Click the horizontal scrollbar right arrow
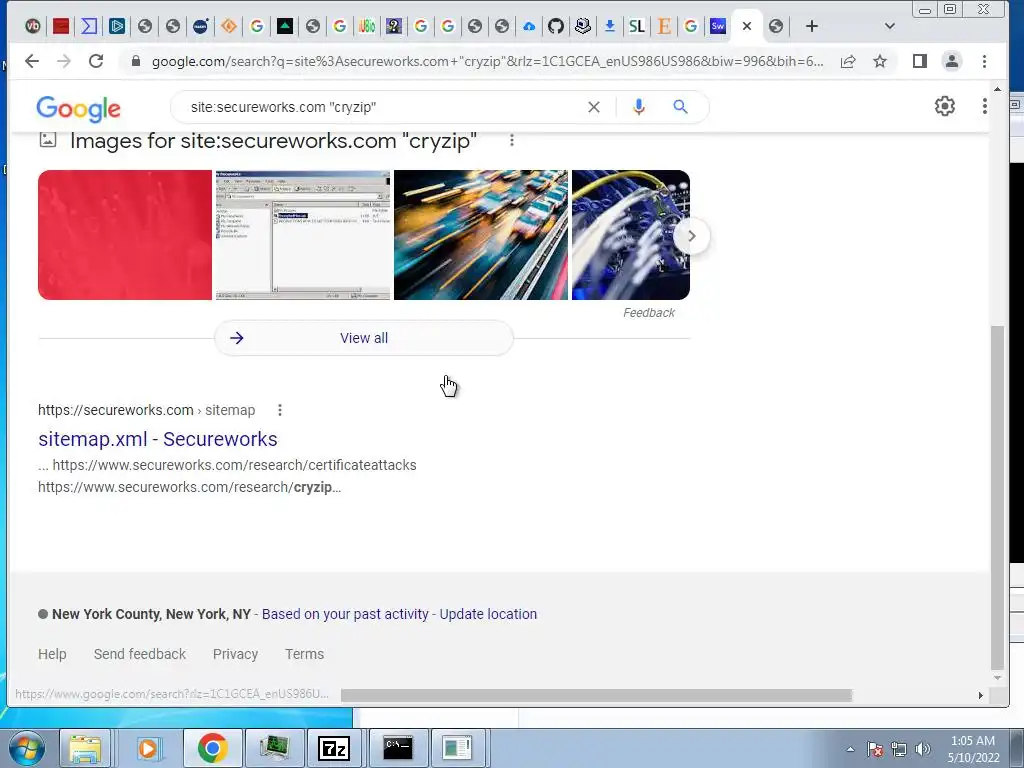The image size is (1024, 768). (980, 696)
